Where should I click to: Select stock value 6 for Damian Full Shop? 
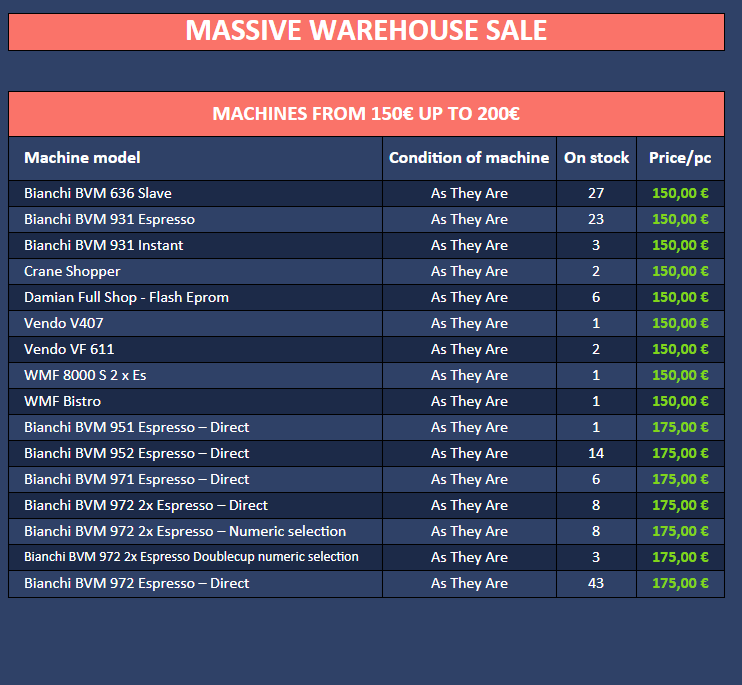[596, 297]
